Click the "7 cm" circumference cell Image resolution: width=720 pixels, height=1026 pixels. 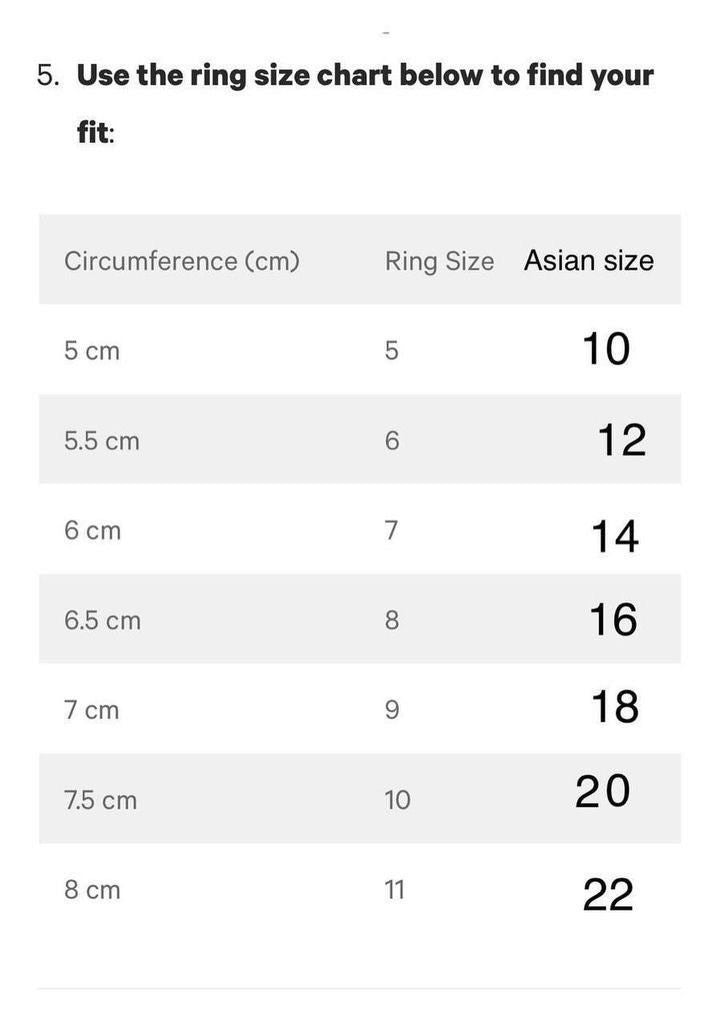click(91, 710)
